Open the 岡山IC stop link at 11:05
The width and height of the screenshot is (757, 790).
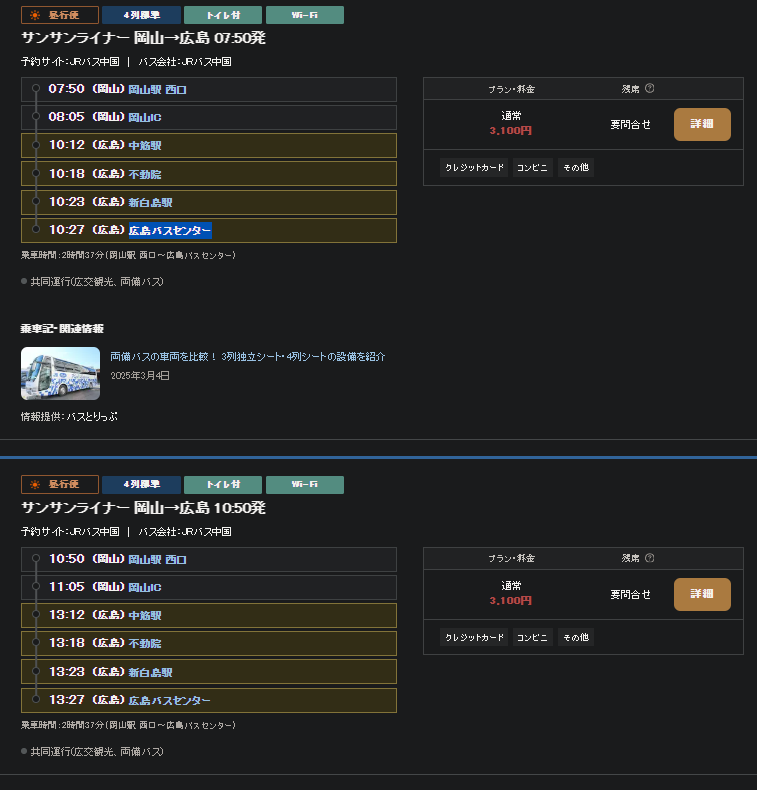coord(145,588)
